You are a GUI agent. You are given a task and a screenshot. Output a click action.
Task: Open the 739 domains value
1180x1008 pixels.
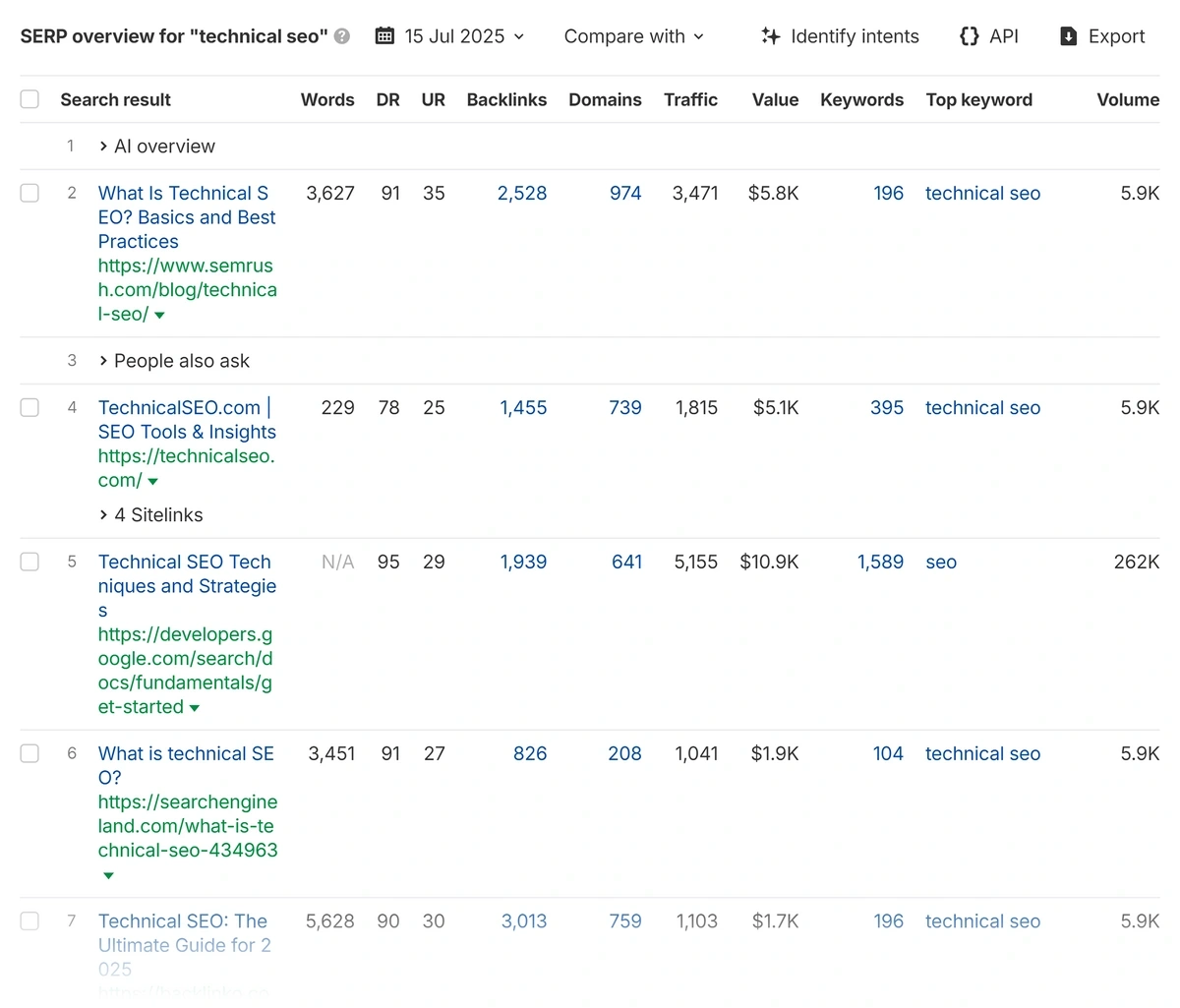point(625,408)
